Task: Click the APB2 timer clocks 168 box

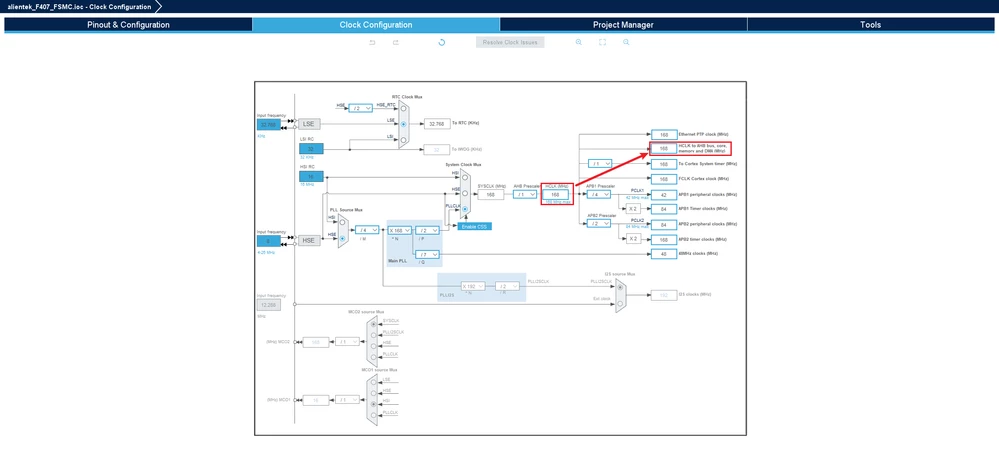Action: [x=664, y=239]
